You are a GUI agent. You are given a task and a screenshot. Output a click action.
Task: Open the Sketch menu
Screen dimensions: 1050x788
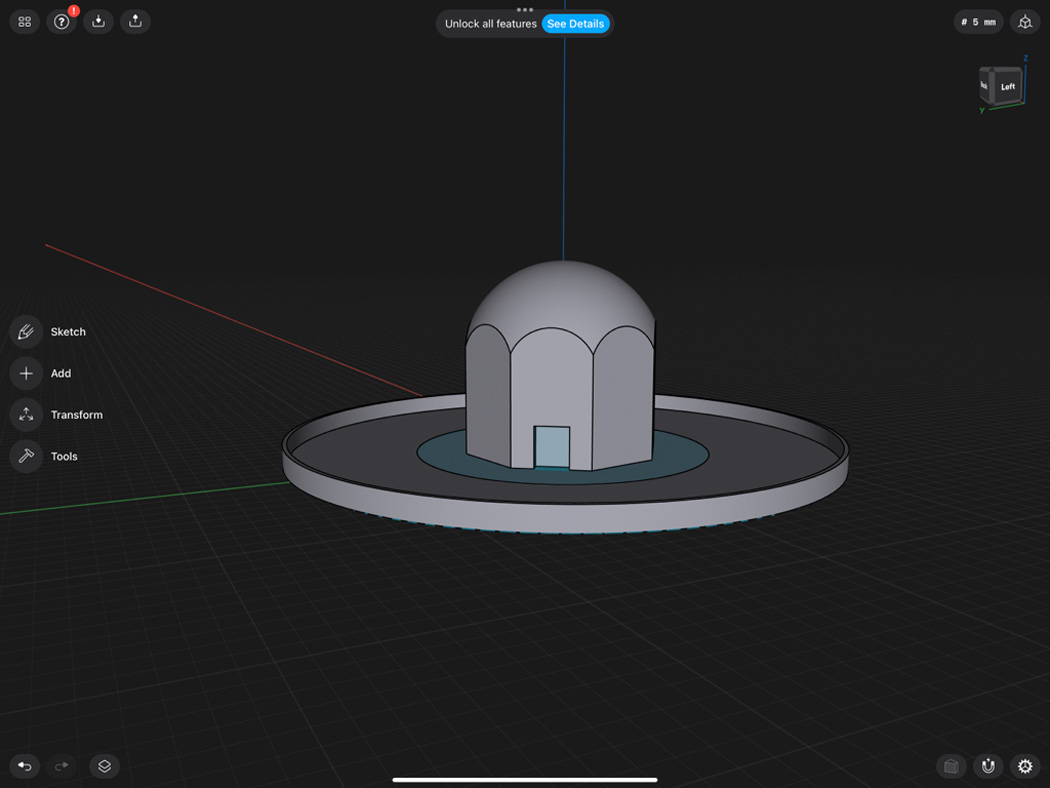click(26, 332)
